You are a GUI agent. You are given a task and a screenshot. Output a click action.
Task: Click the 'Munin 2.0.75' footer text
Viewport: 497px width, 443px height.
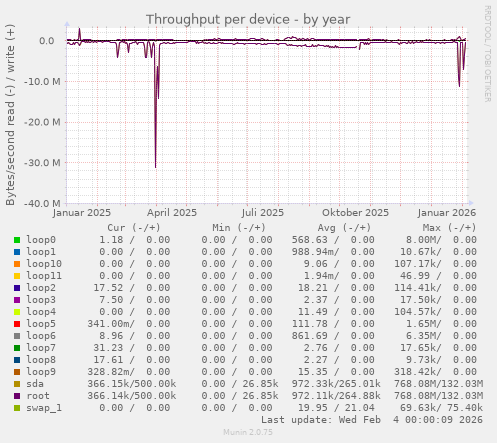(248, 432)
